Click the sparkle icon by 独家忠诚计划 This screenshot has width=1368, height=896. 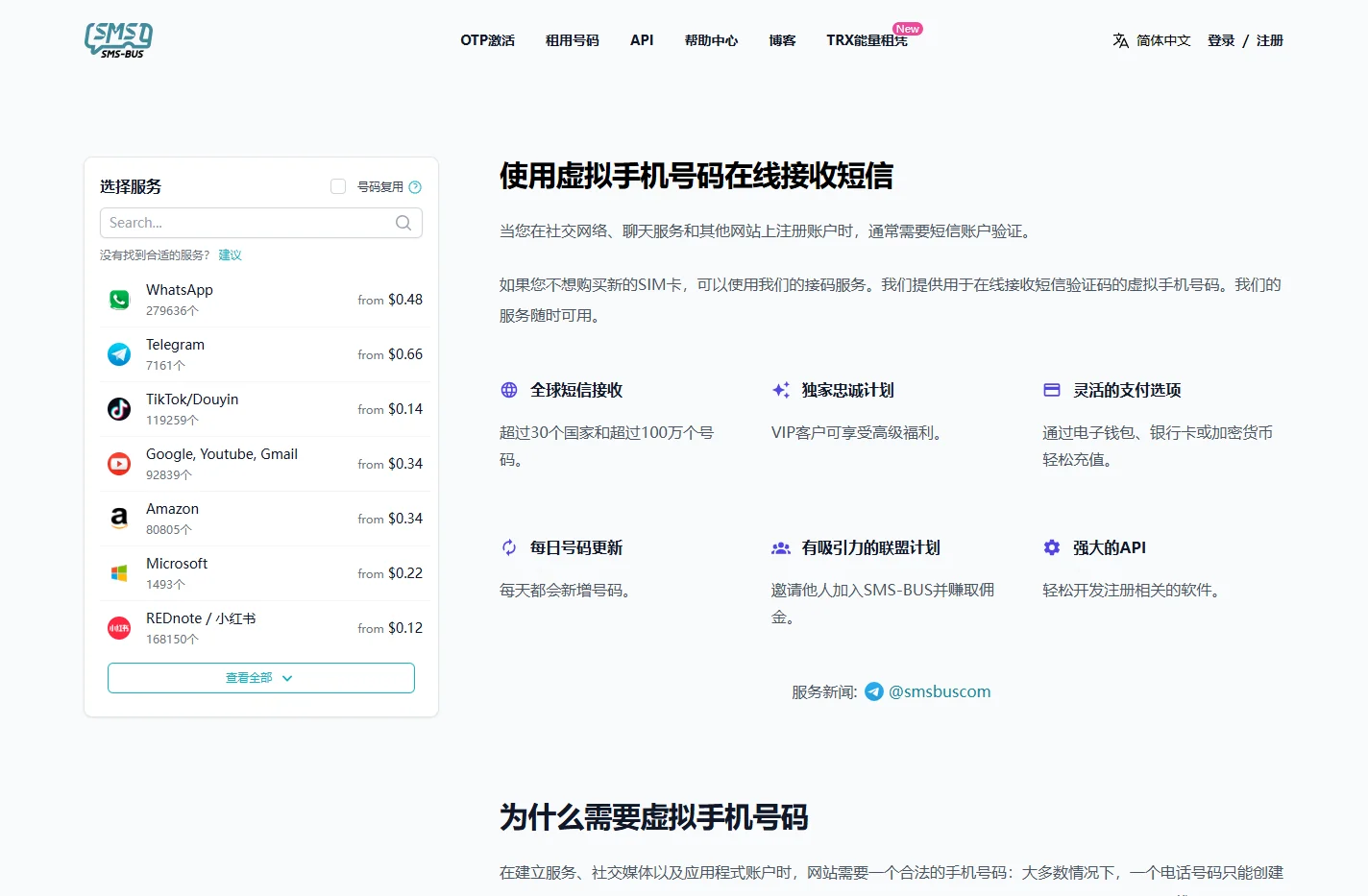coord(781,390)
